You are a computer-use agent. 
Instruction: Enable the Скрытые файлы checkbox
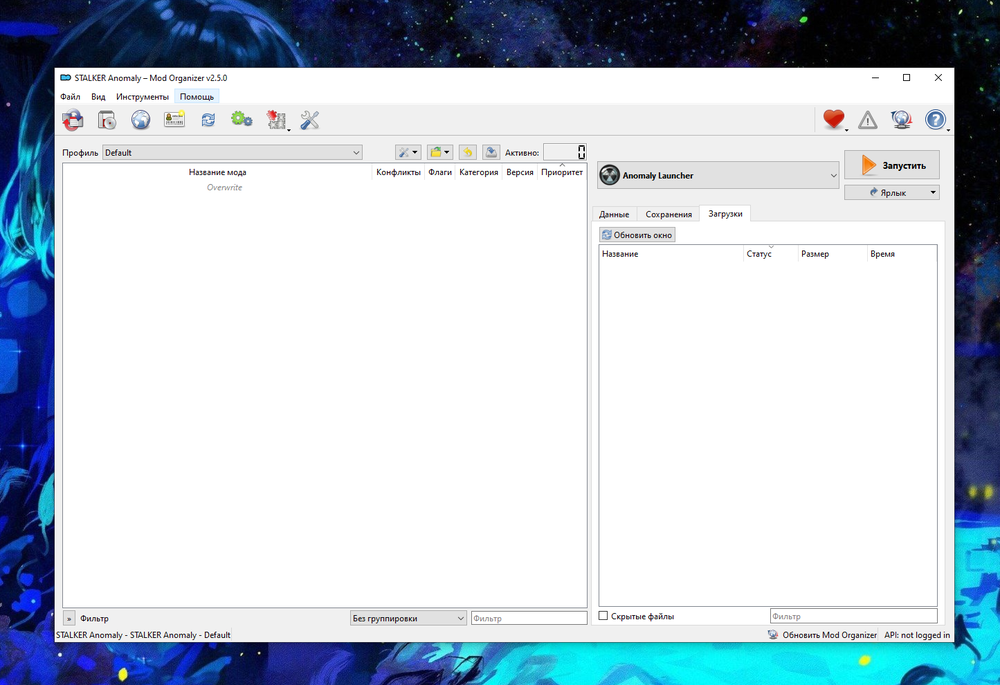coord(603,616)
